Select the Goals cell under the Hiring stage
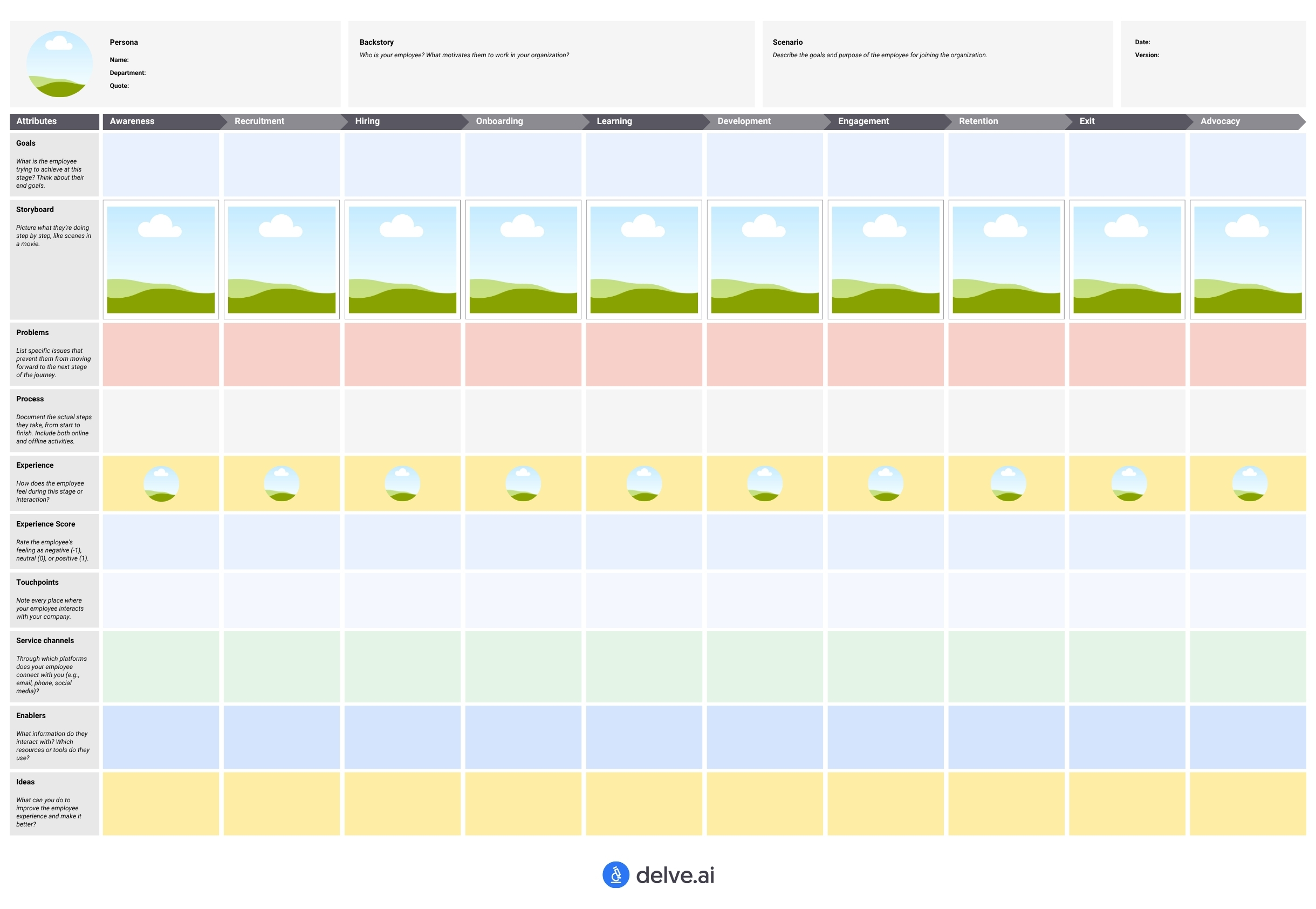The width and height of the screenshot is (1316, 909). [x=402, y=165]
